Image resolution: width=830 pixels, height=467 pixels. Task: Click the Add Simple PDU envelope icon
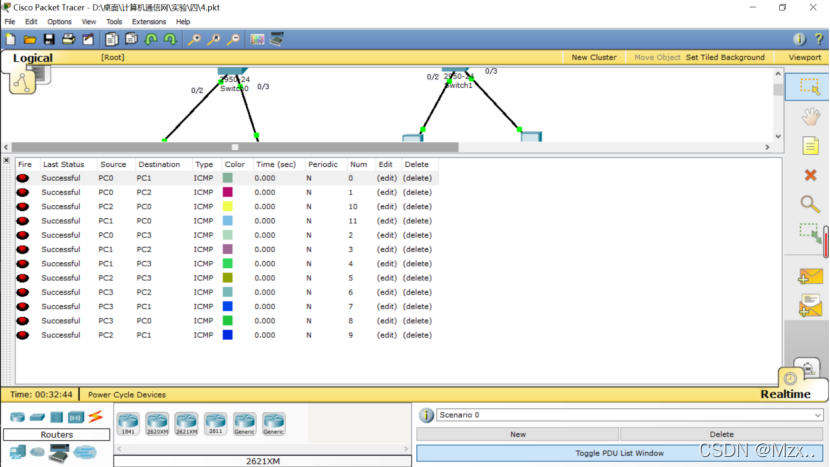pyautogui.click(x=810, y=276)
